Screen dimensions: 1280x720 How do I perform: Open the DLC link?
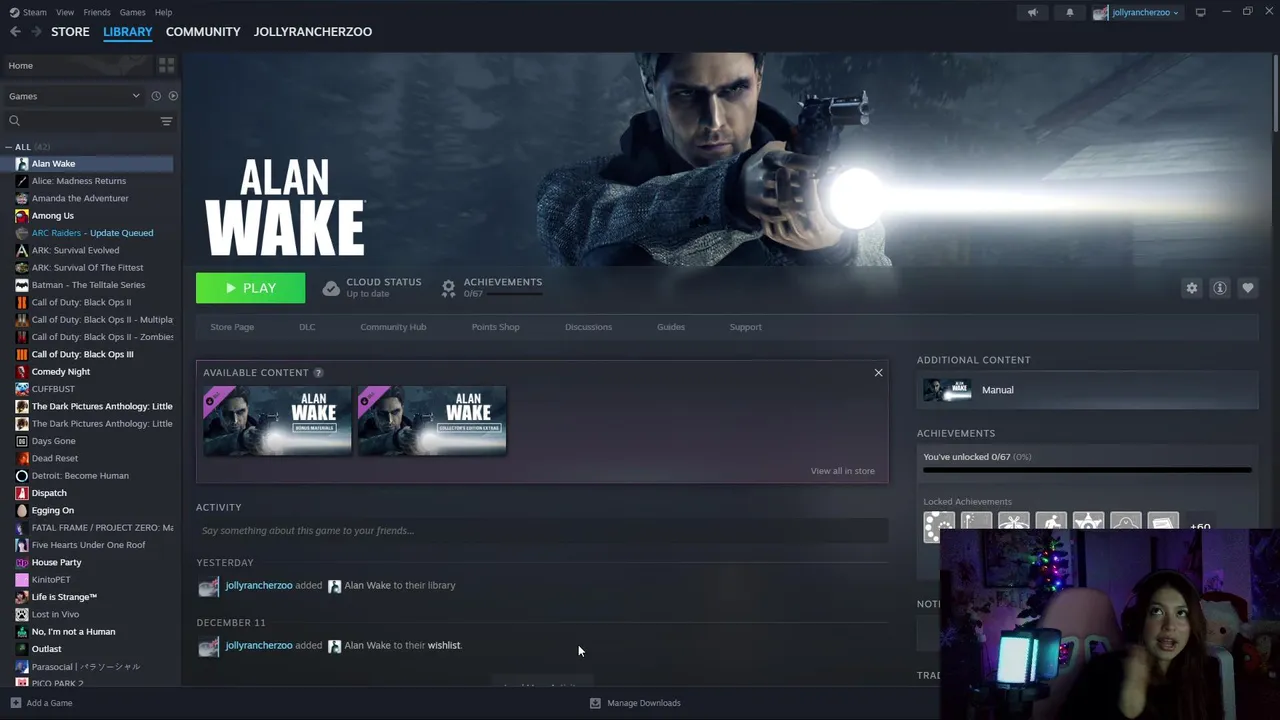point(307,327)
